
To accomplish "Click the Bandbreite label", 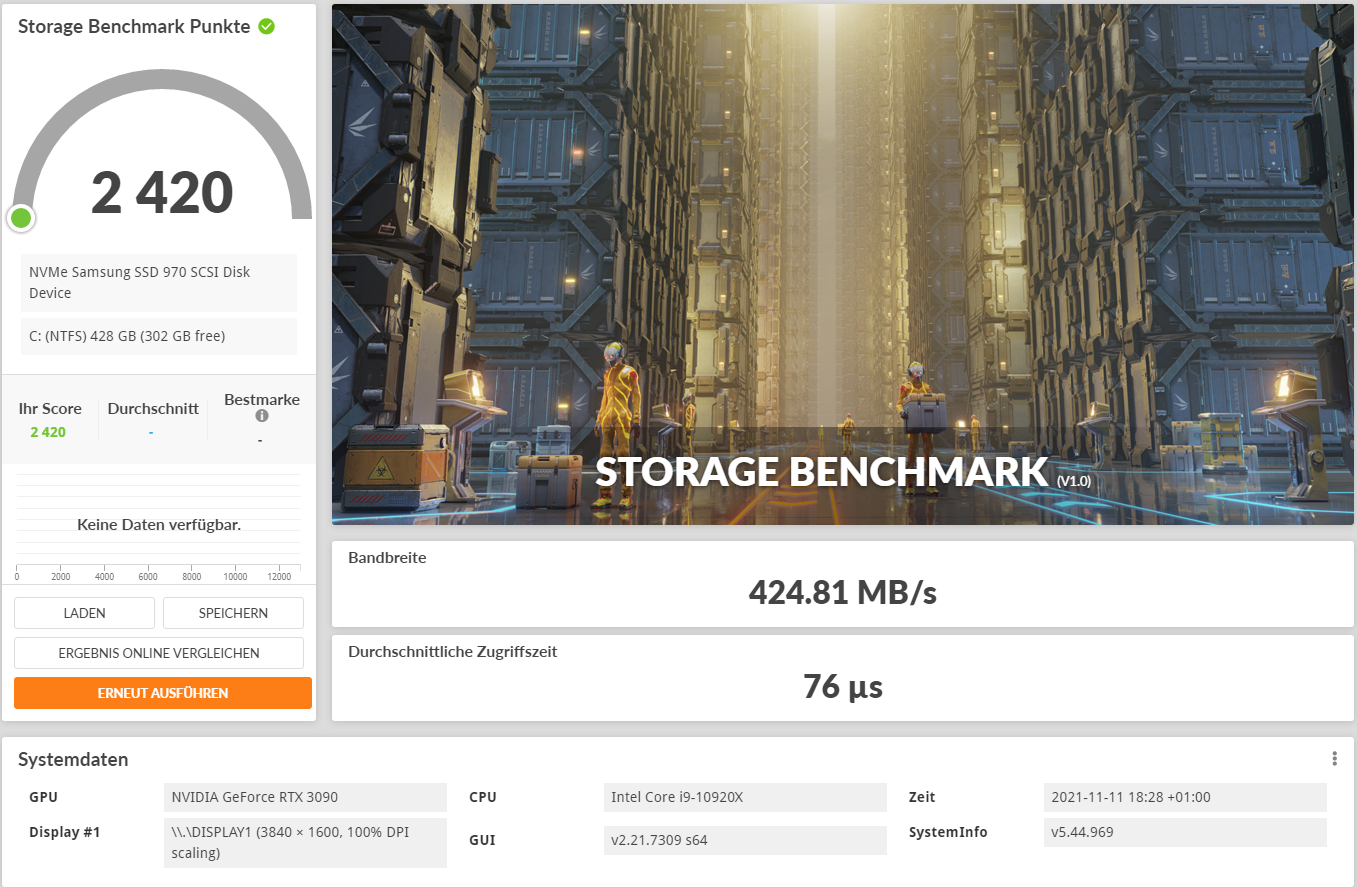I will coord(387,557).
